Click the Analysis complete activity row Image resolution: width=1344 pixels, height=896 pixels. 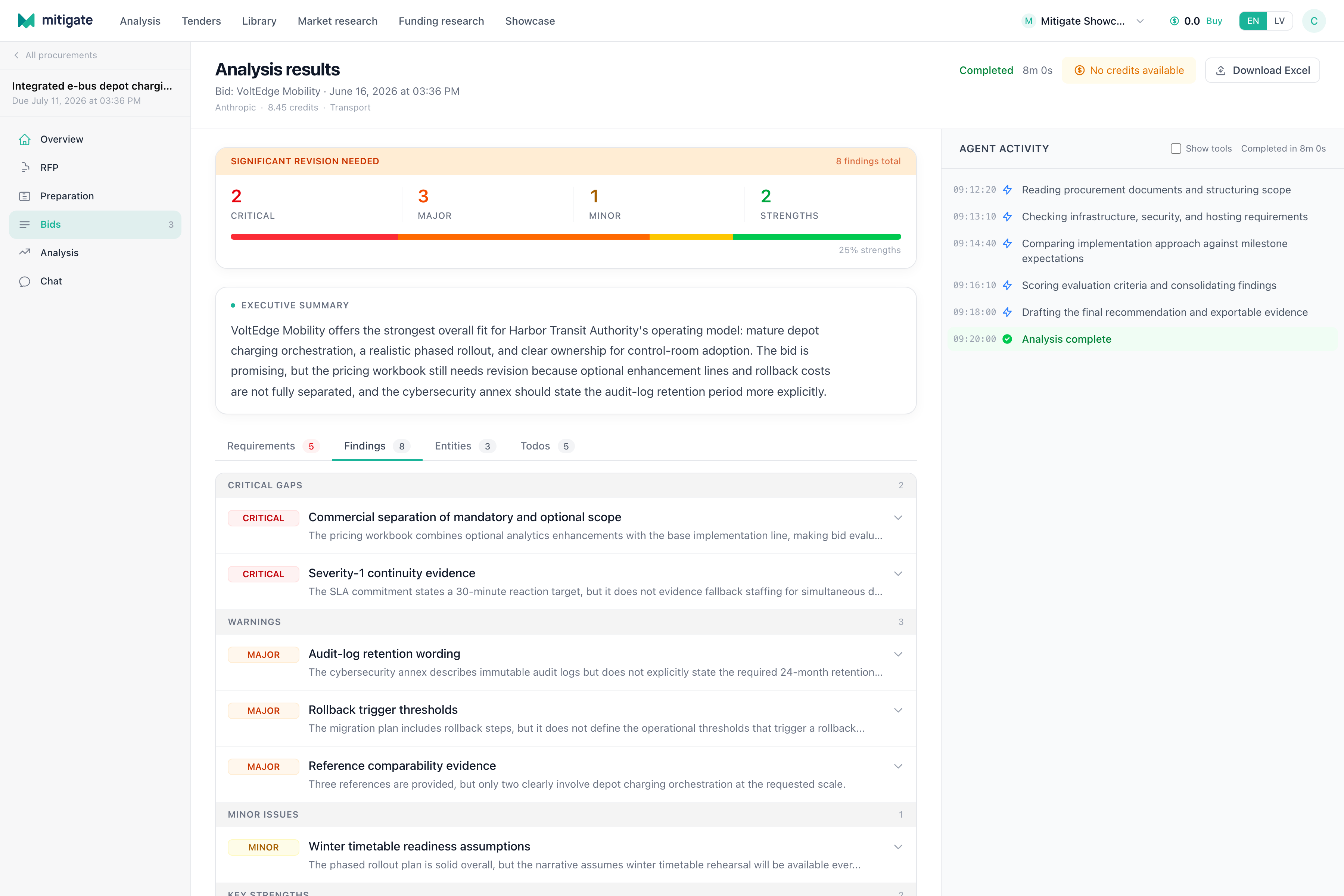pyautogui.click(x=1142, y=339)
